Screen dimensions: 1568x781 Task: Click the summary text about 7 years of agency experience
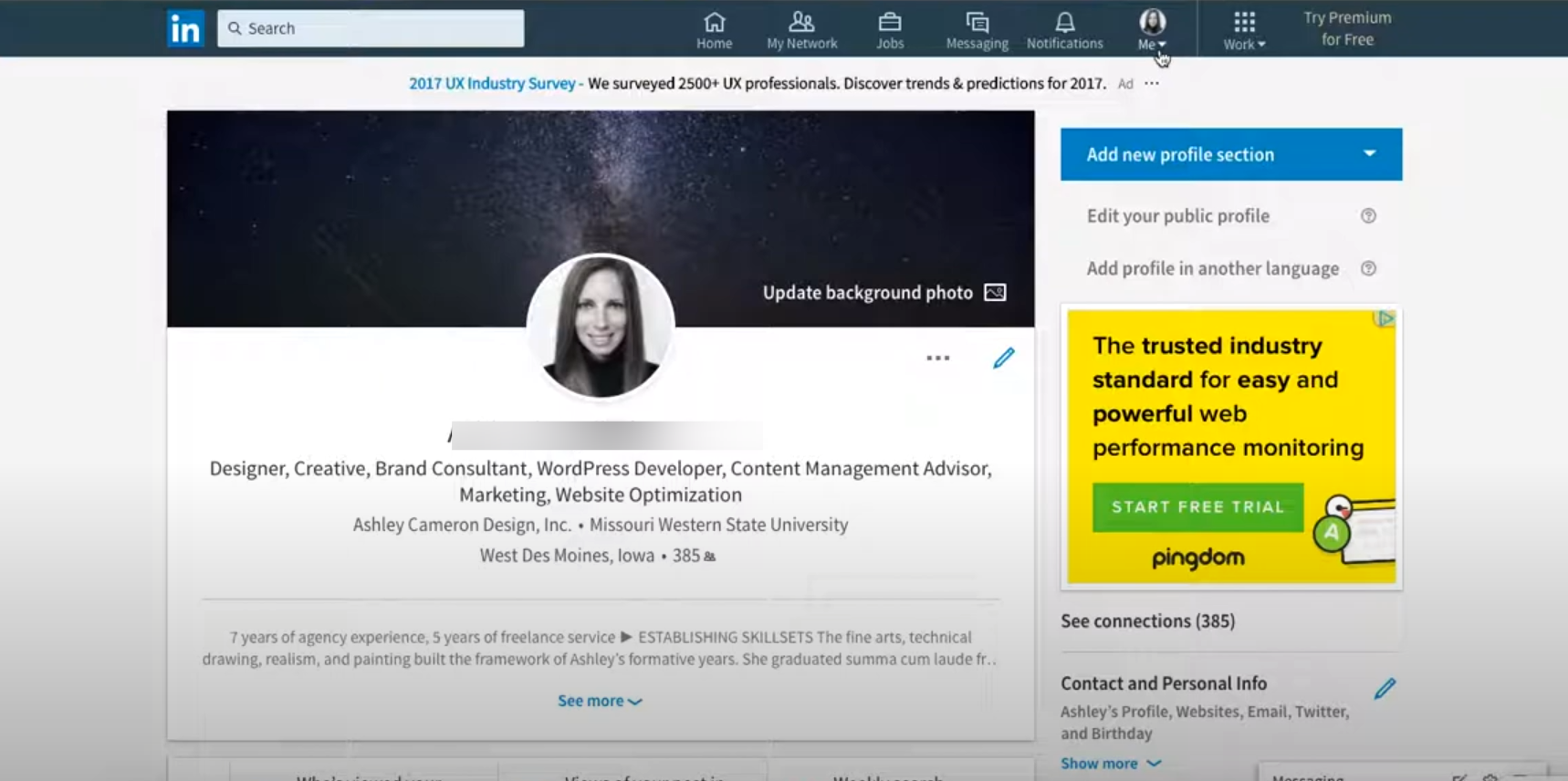pos(600,648)
